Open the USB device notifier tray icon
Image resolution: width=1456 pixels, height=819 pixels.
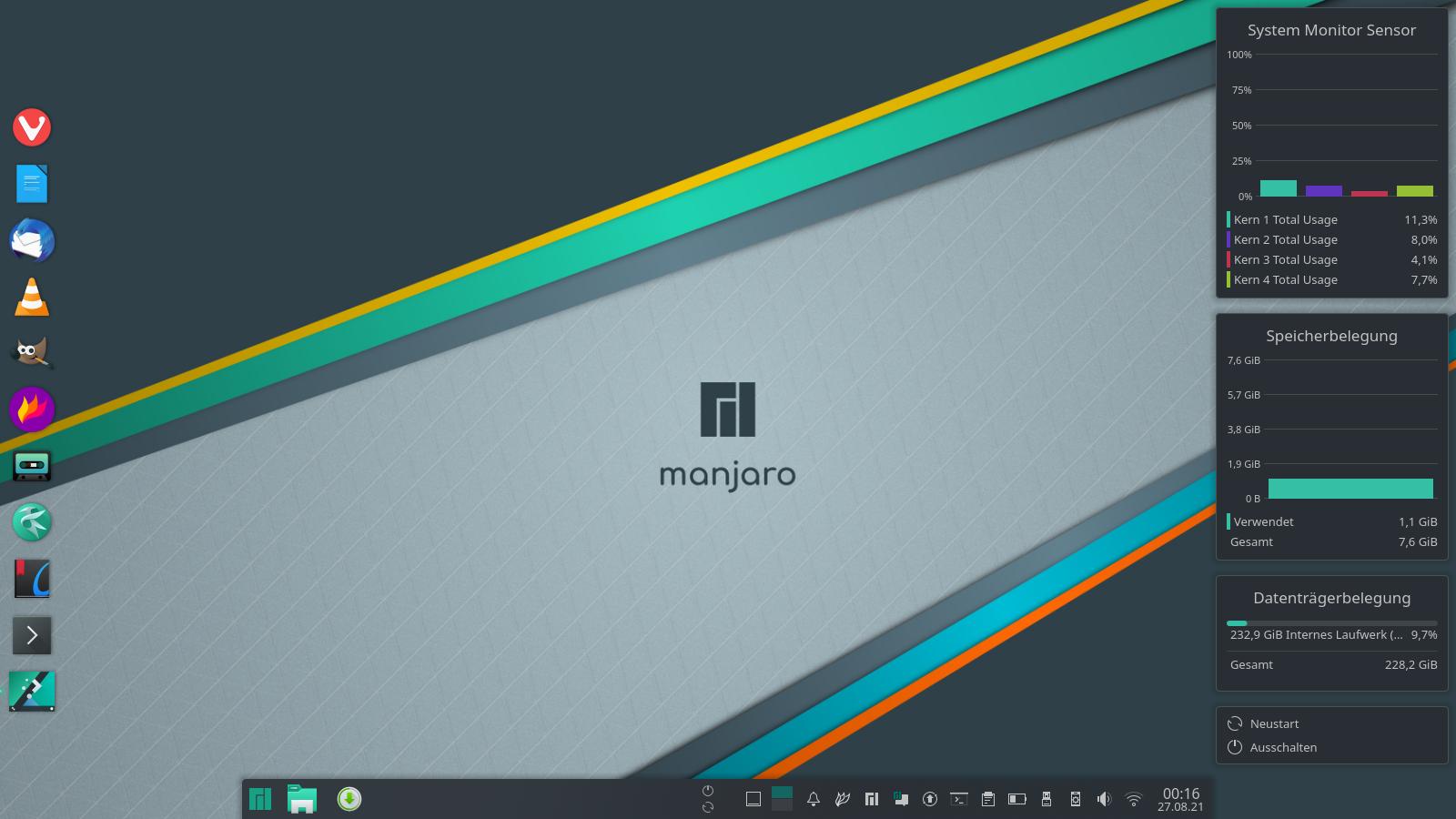(x=1046, y=799)
